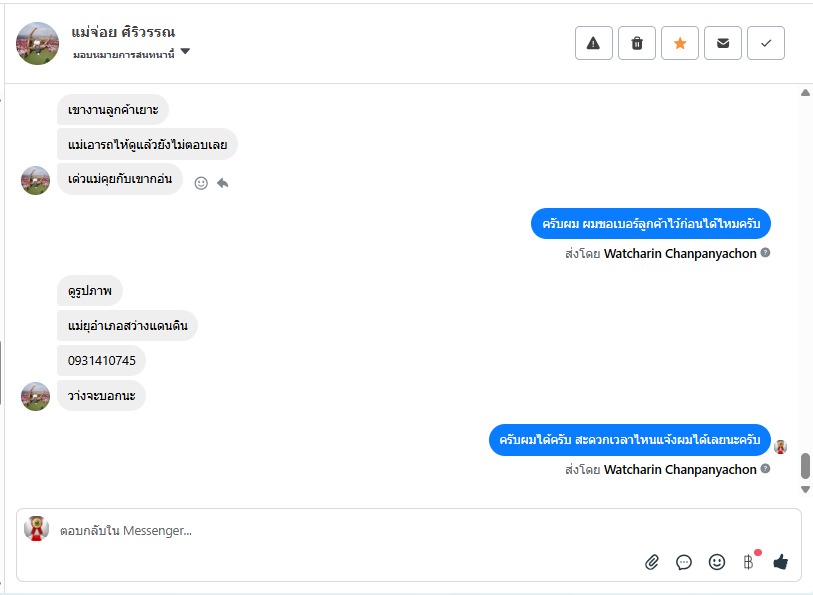Open saved replies speech bubble icon
The image size is (813, 595).
pyautogui.click(x=684, y=562)
